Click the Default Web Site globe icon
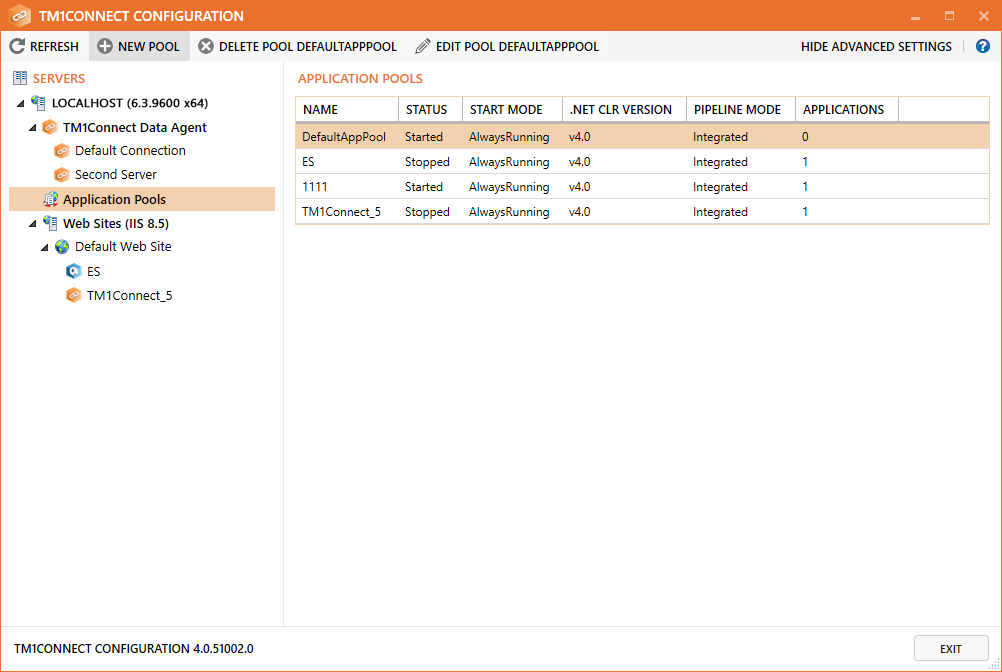This screenshot has width=1002, height=672. tap(62, 247)
